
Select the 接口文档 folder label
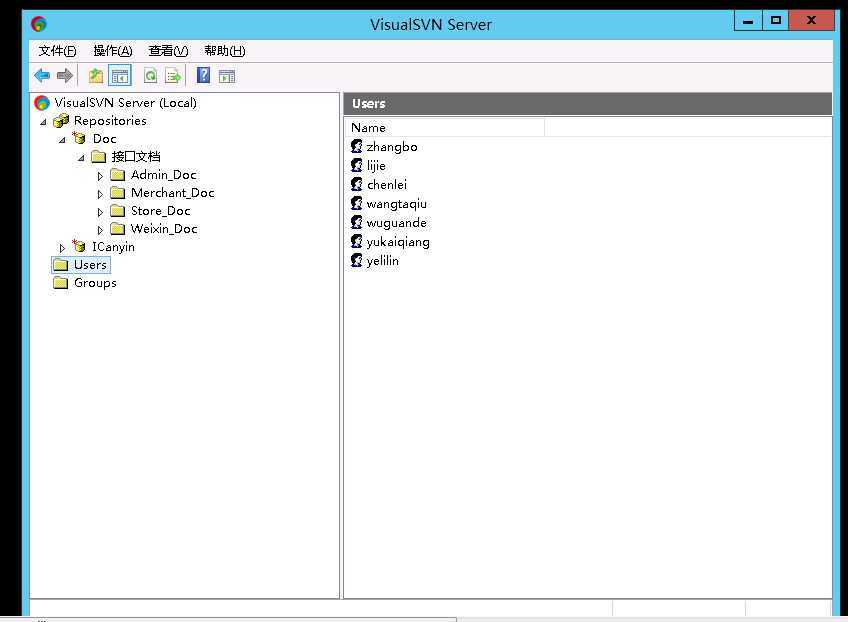click(x=136, y=157)
